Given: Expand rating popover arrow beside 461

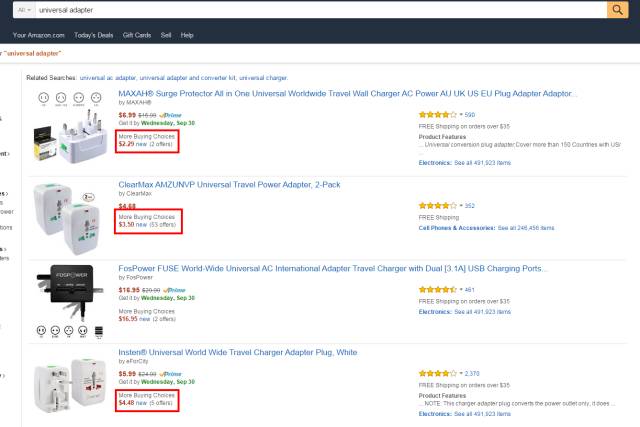Looking at the screenshot, I should (x=461, y=290).
